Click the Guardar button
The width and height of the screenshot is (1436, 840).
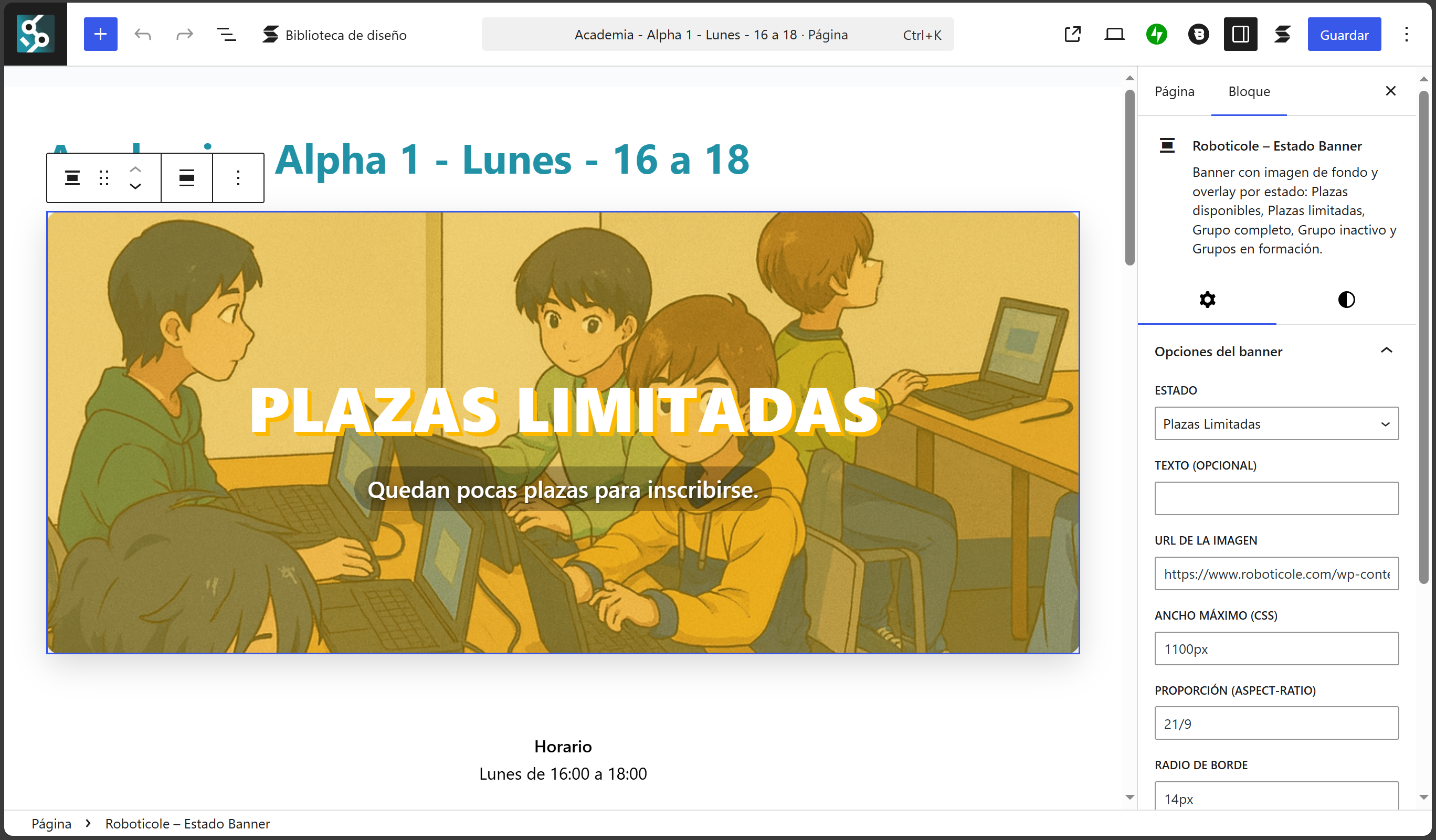pyautogui.click(x=1344, y=34)
